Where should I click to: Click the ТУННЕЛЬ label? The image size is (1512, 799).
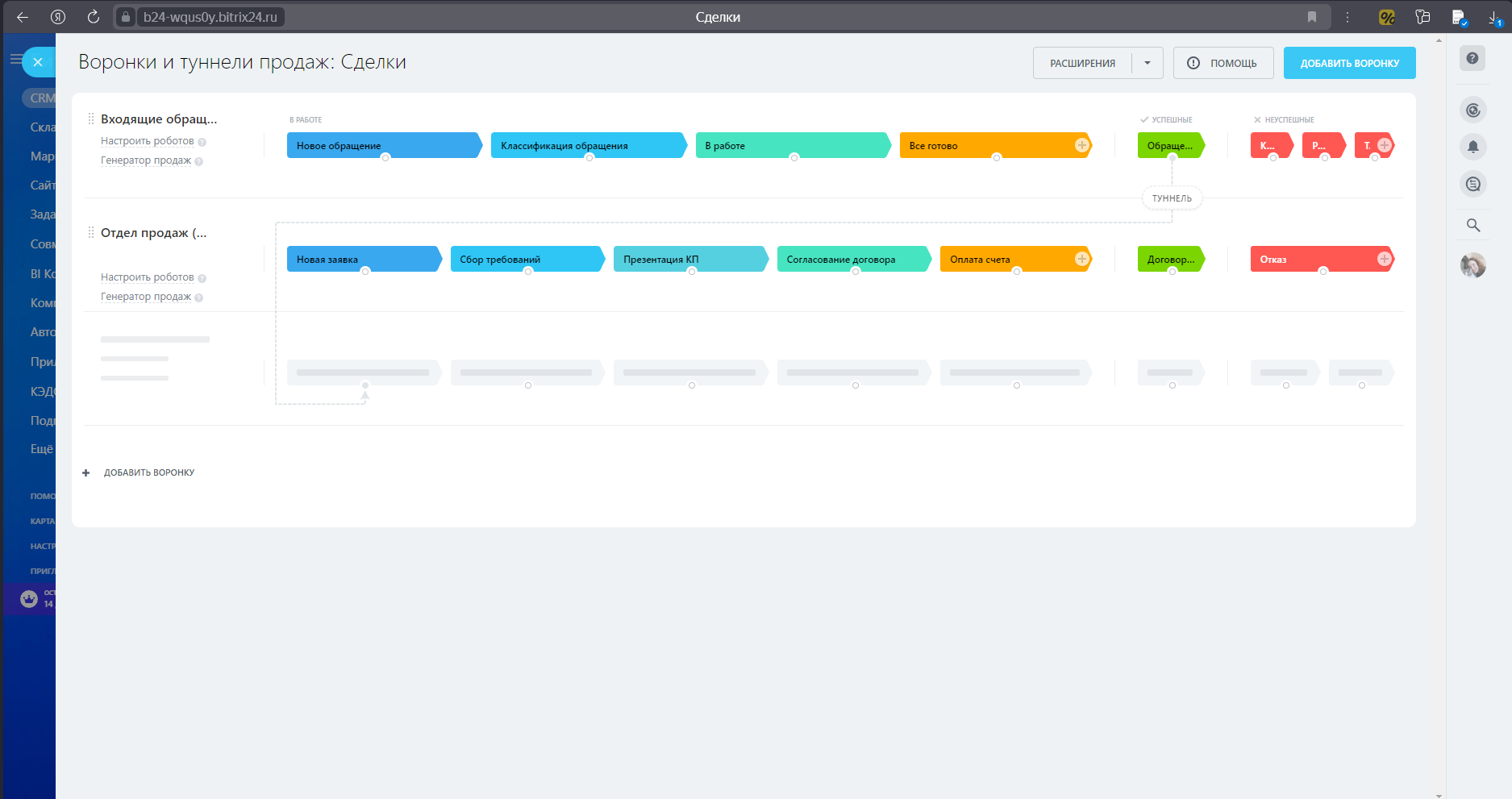1172,198
